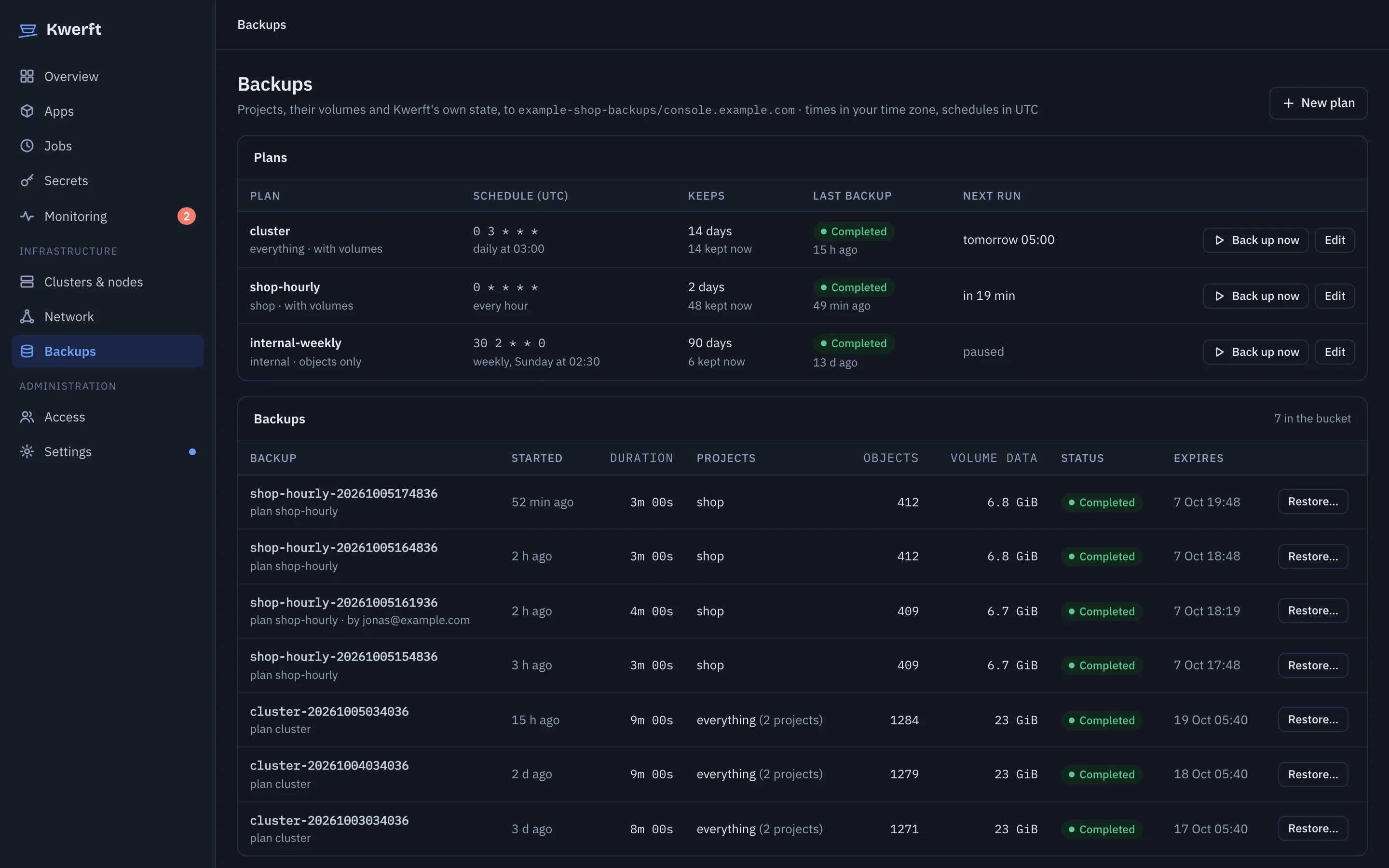The width and height of the screenshot is (1389, 868).
Task: Click the Jobs clock icon
Action: 27,146
